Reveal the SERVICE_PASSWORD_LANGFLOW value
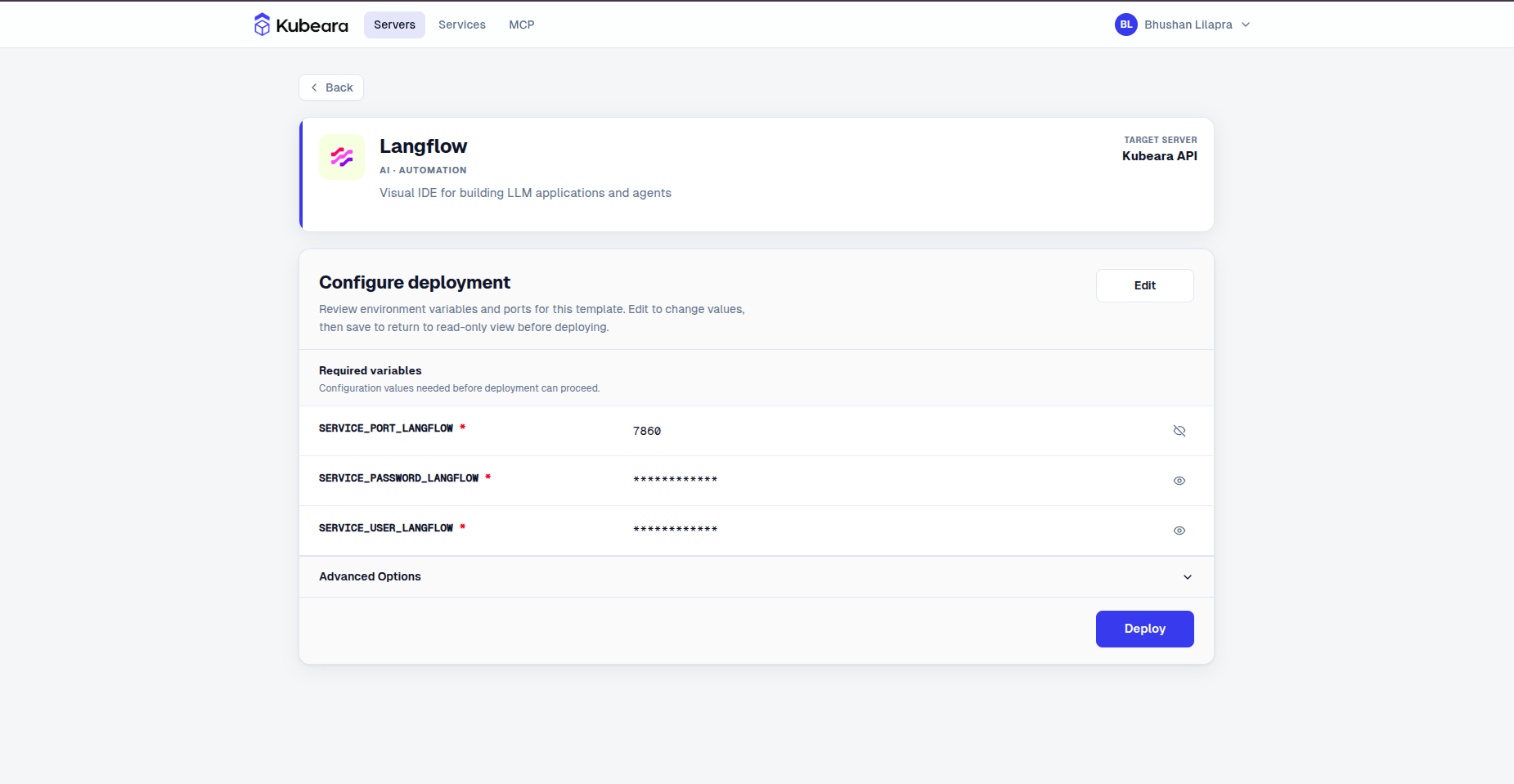The width and height of the screenshot is (1514, 784). (x=1179, y=481)
